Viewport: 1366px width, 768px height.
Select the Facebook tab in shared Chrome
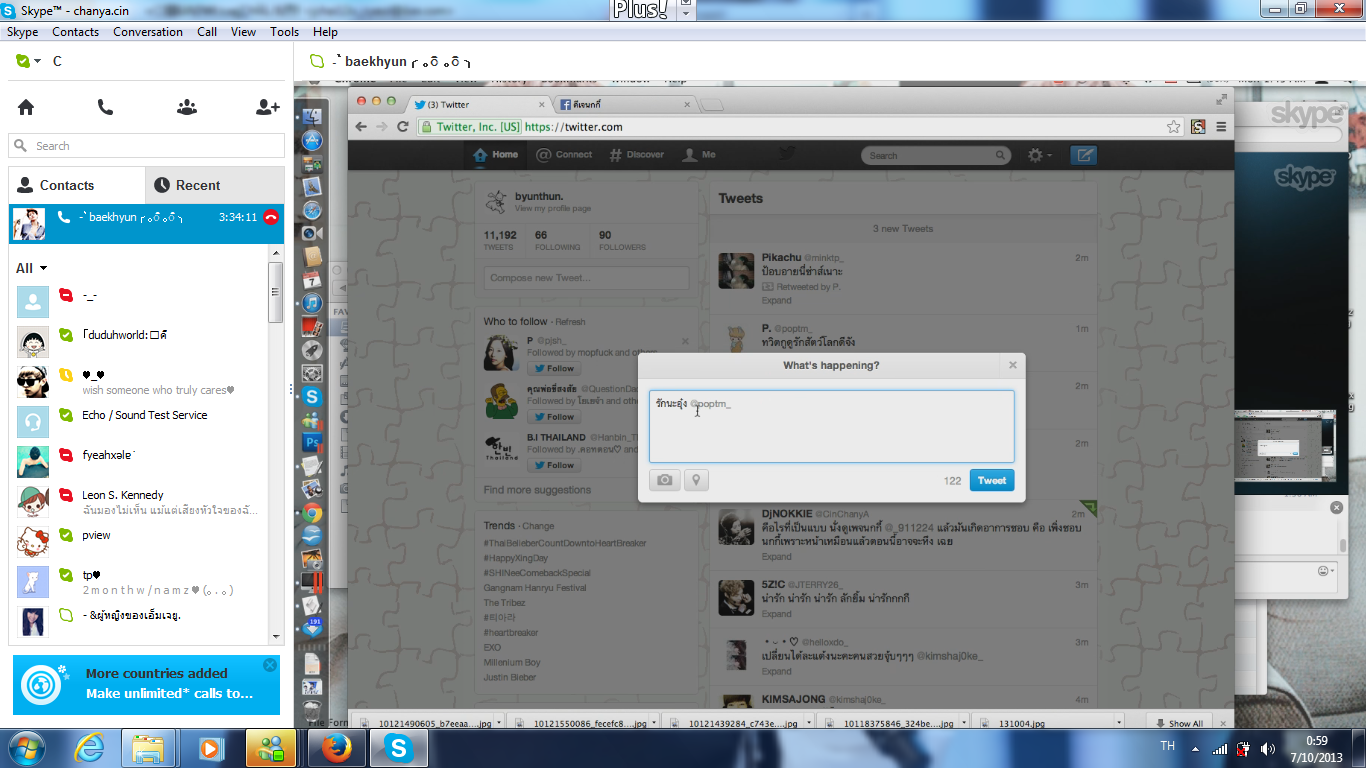point(625,104)
